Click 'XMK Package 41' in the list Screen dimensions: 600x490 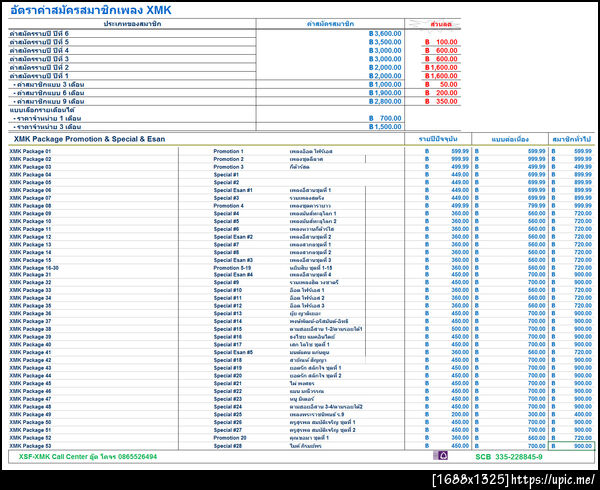click(x=30, y=352)
